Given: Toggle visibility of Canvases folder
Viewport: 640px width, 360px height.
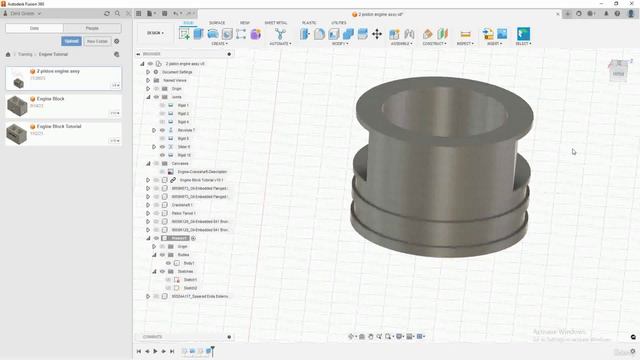Looking at the screenshot, I should pyautogui.click(x=156, y=164).
